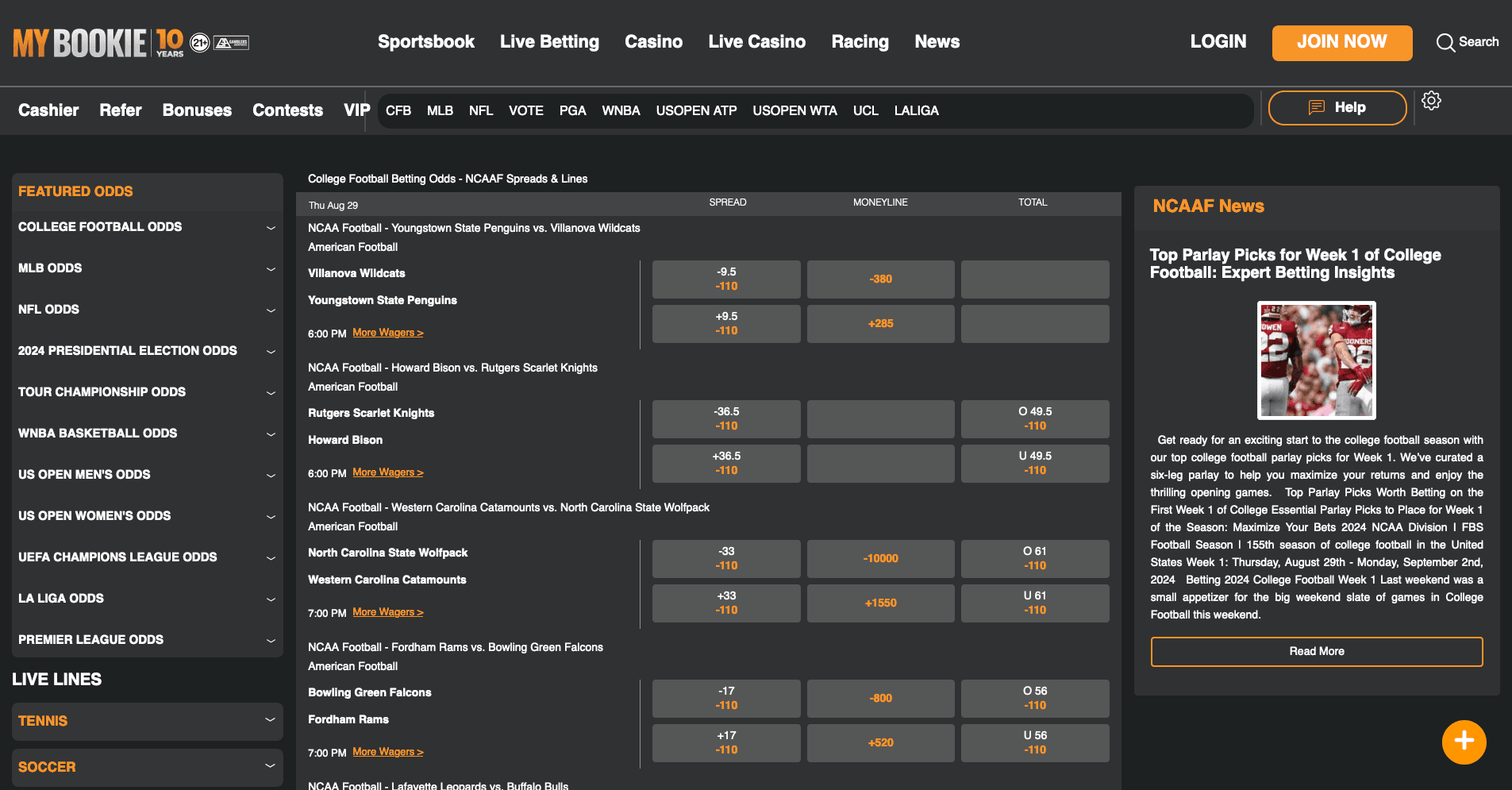
Task: Click the search magnifier icon
Action: [1445, 43]
